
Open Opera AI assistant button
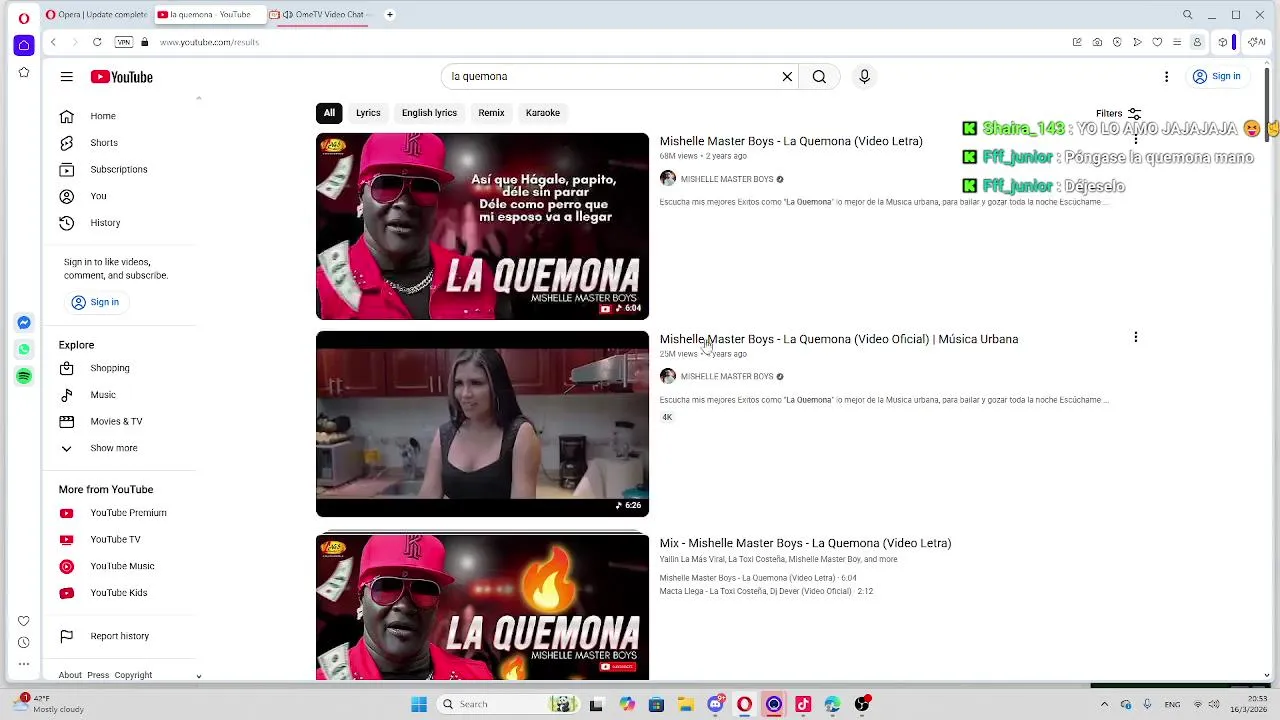click(1257, 42)
